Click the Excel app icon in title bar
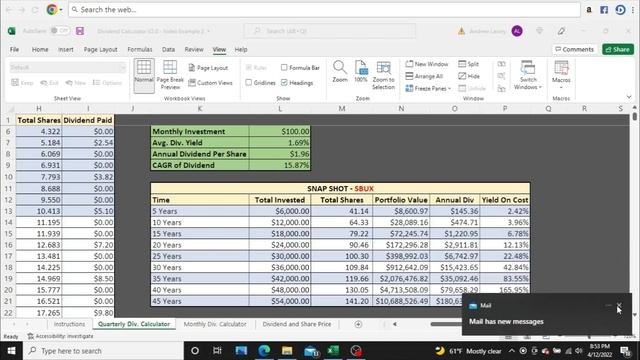The image size is (640, 360). point(11,31)
